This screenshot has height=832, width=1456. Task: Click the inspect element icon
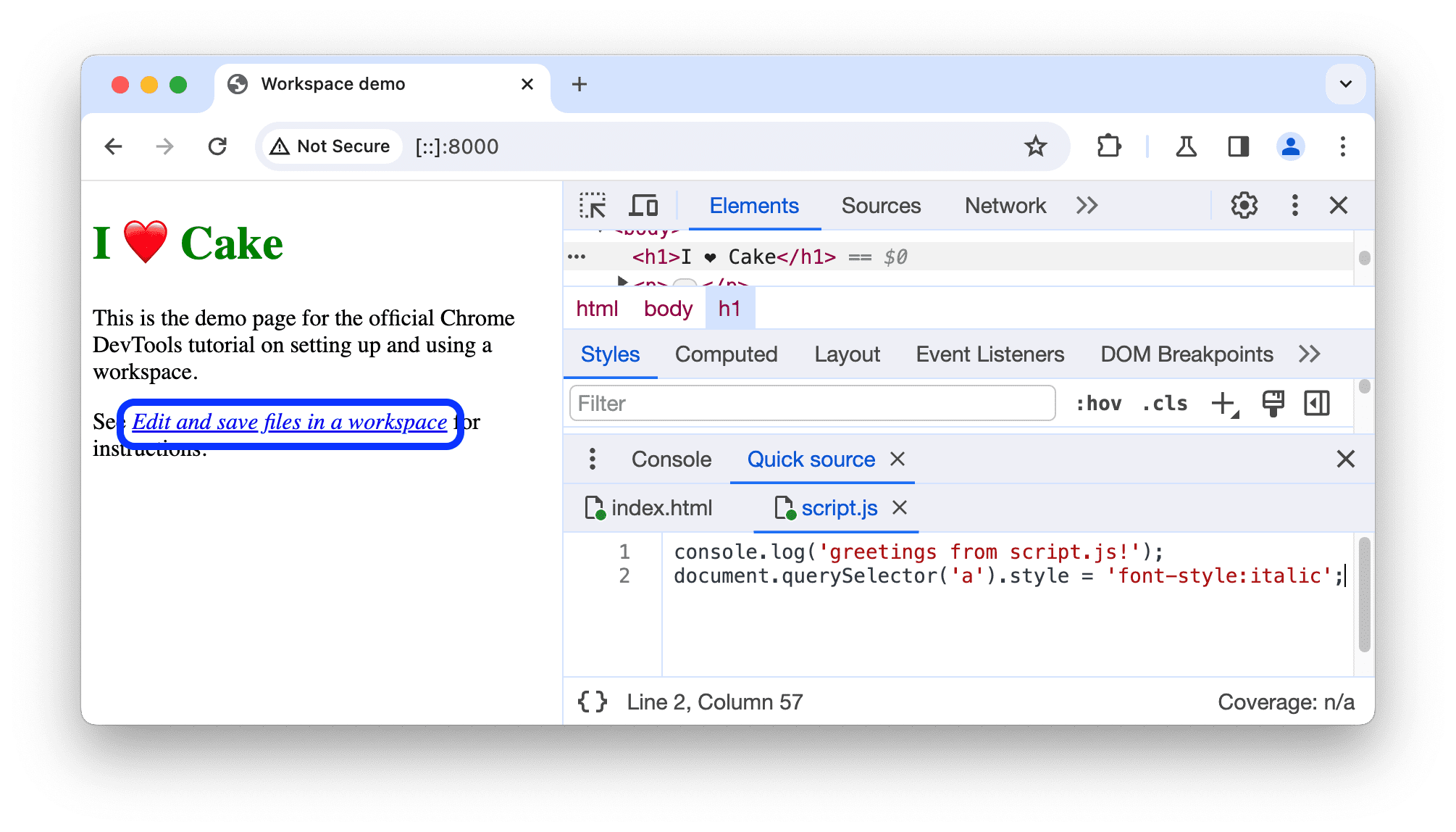(x=592, y=206)
